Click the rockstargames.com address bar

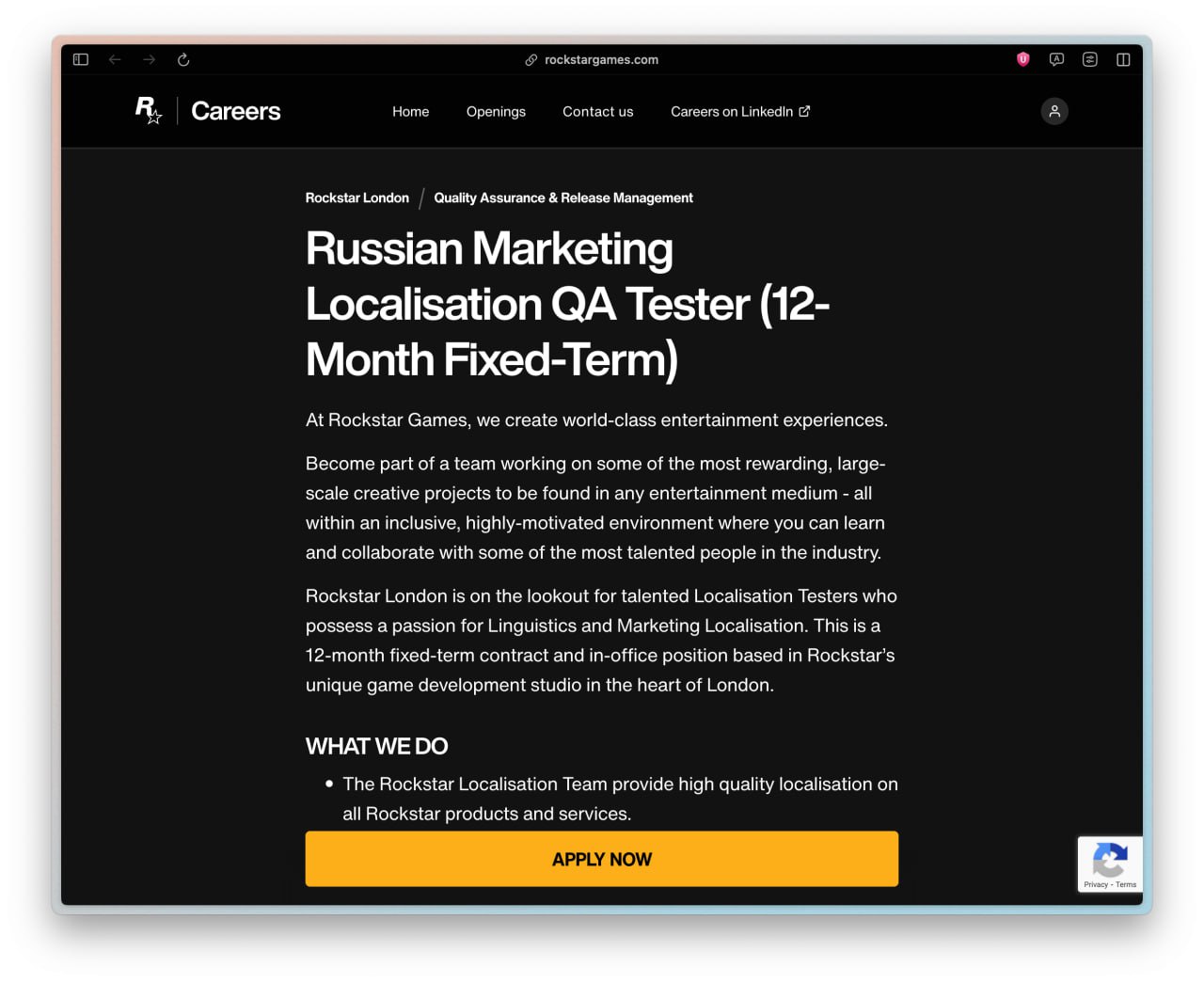click(x=602, y=59)
